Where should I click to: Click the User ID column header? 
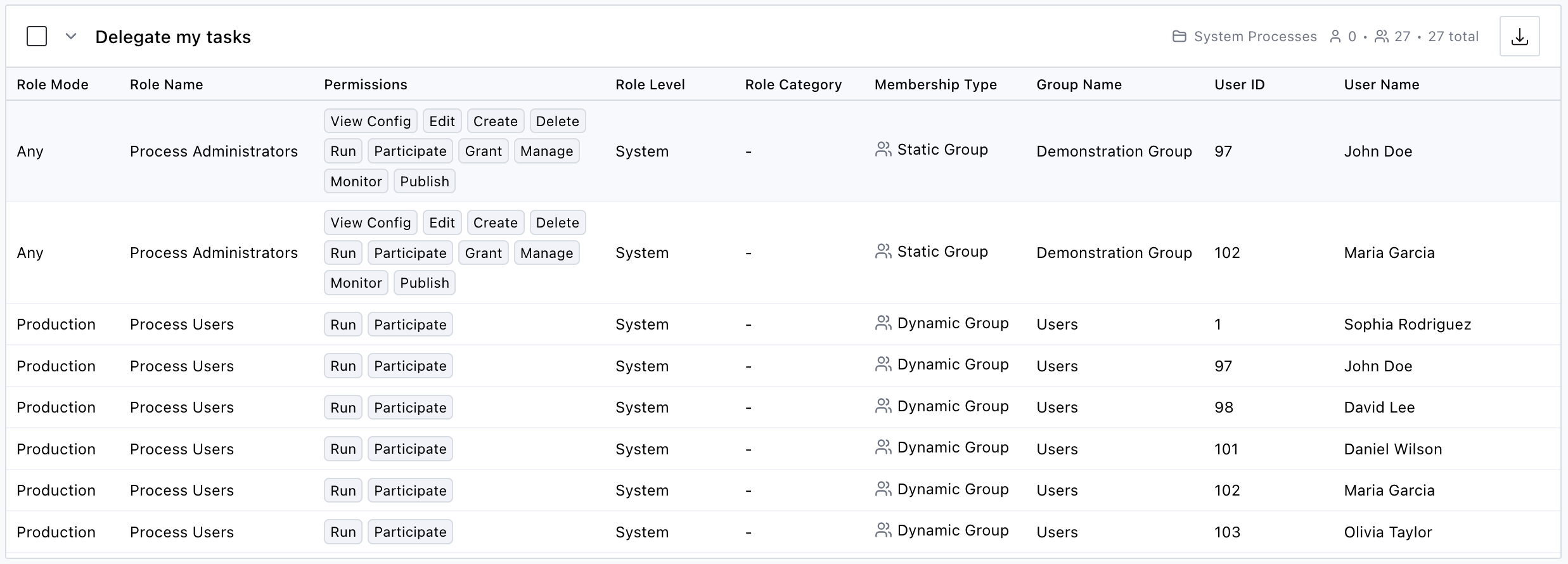point(1240,85)
